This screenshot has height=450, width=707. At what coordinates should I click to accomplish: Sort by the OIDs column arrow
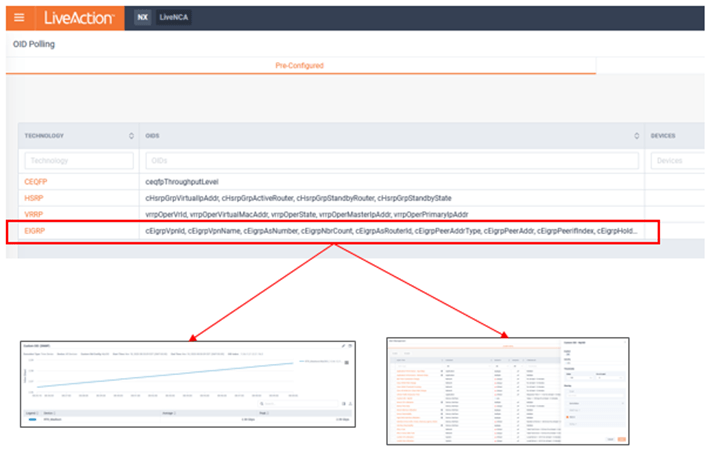(x=636, y=136)
